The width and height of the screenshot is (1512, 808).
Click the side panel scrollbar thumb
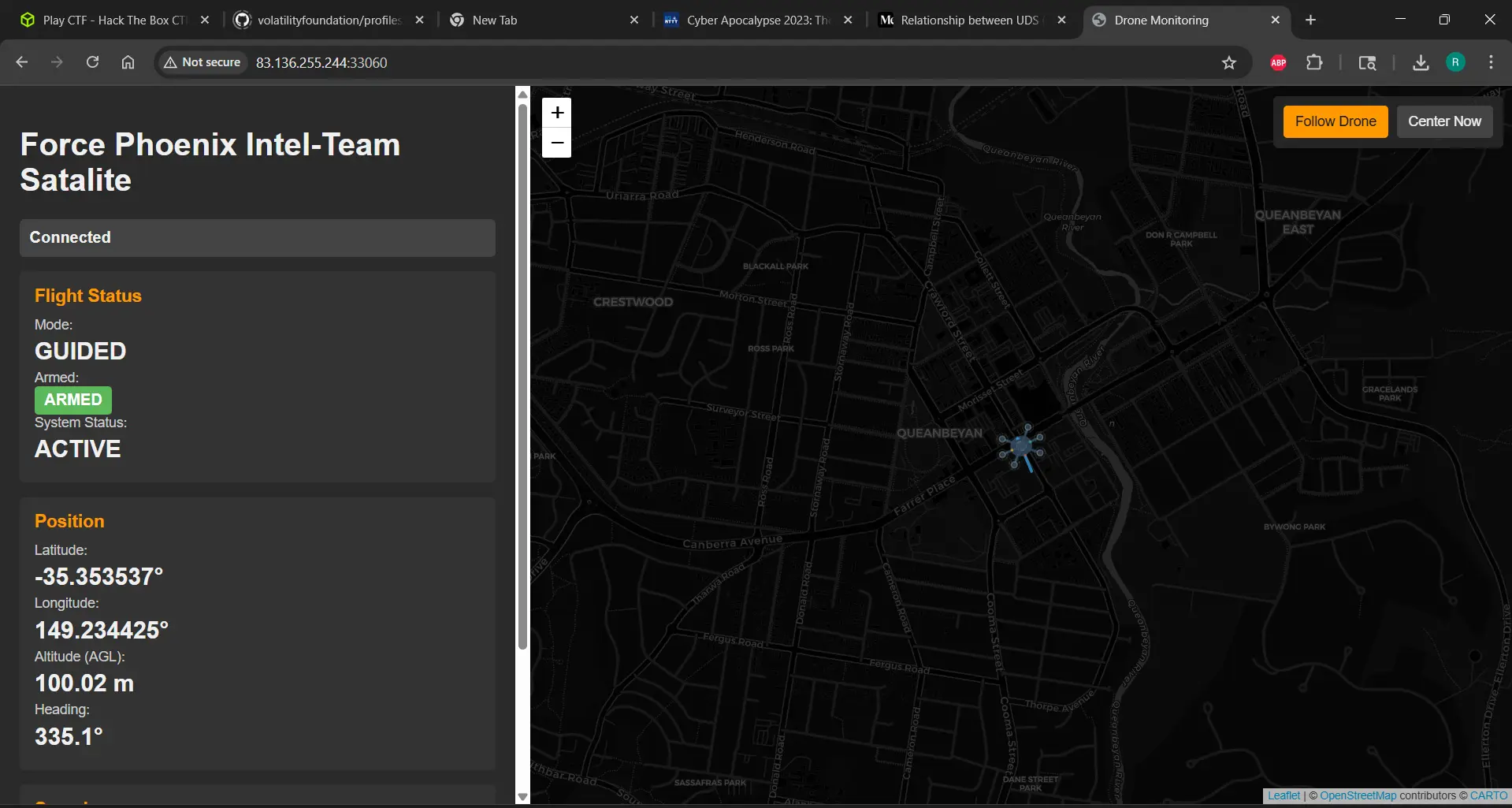coord(522,377)
